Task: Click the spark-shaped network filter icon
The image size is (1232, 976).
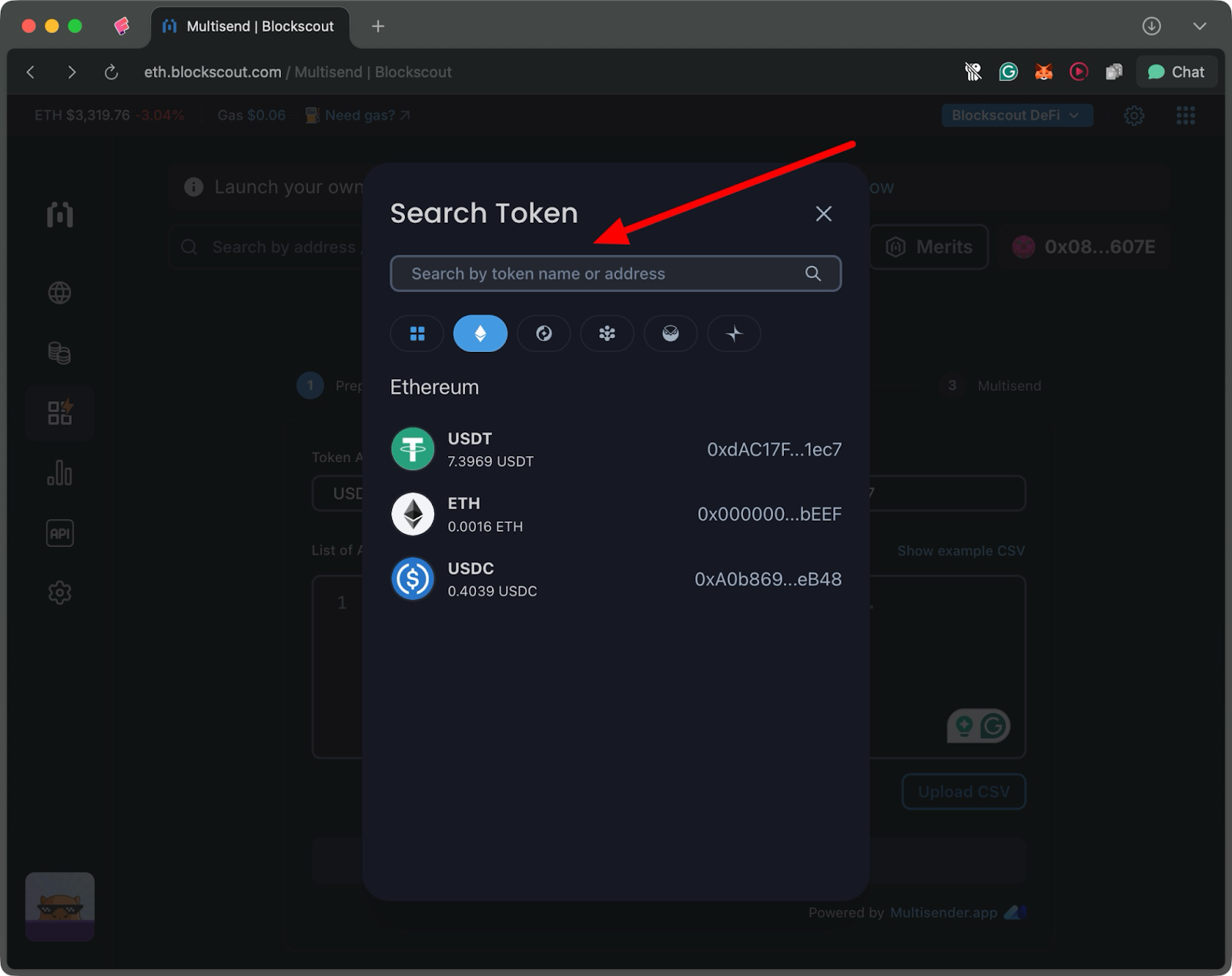Action: 733,334
